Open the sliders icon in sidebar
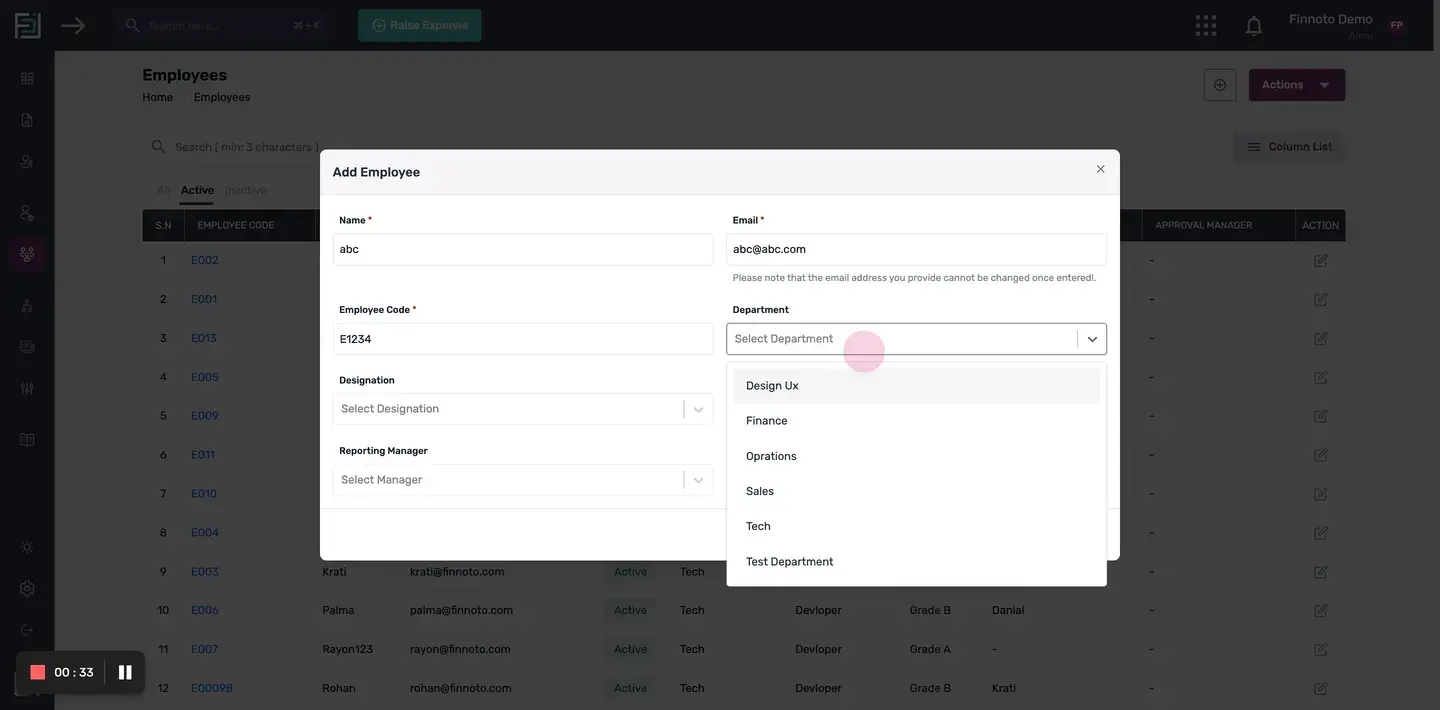1440x710 pixels. tap(27, 388)
